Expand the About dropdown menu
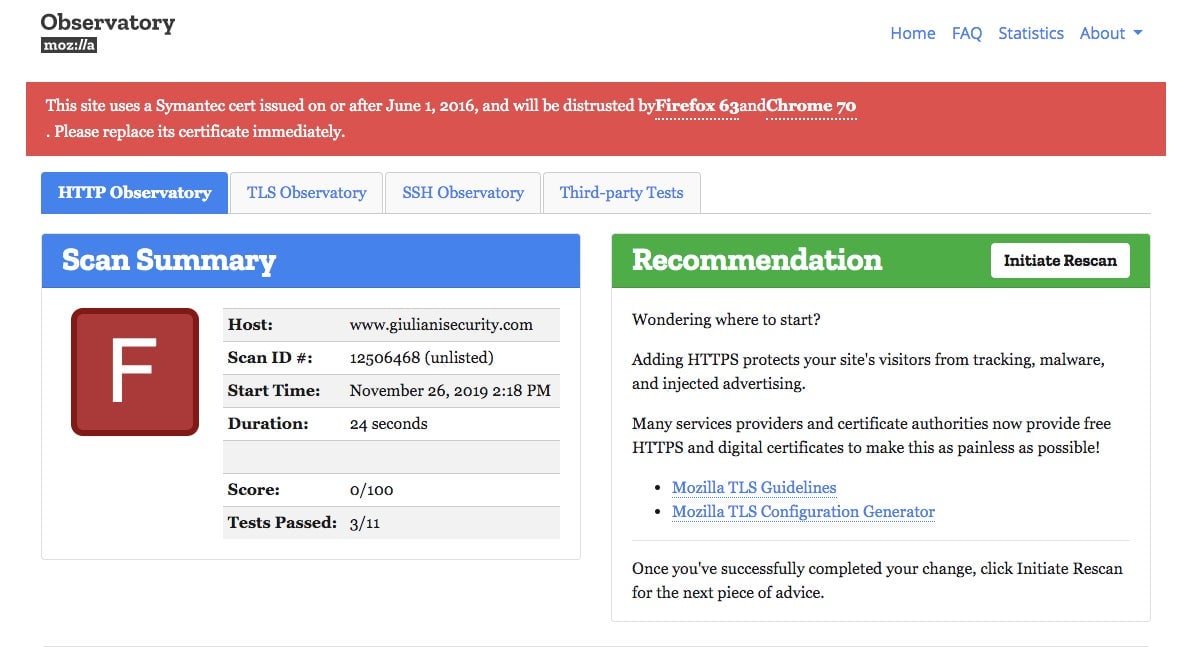Screen dimensions: 1193x647 point(1111,33)
